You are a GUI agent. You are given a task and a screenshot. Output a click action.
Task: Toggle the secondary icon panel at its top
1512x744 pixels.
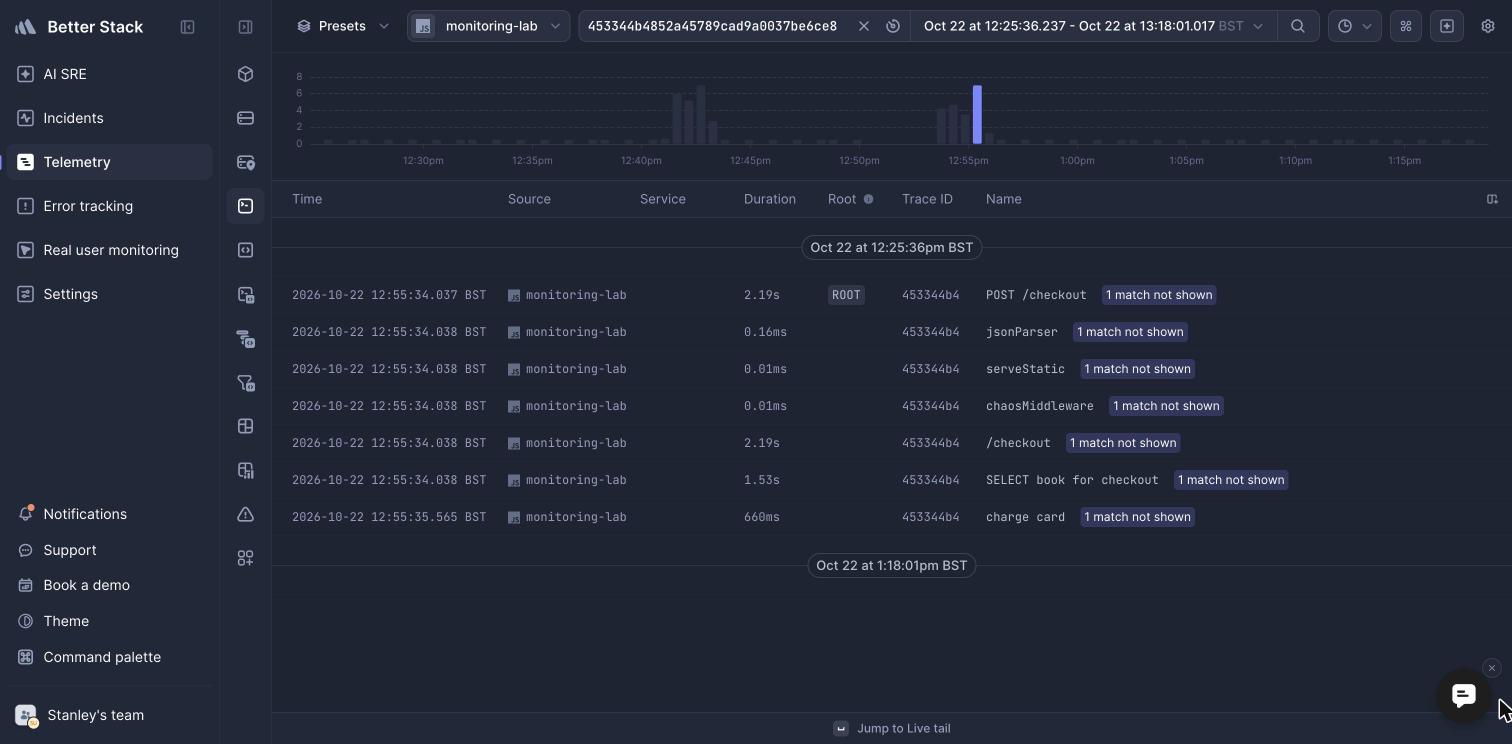245,27
